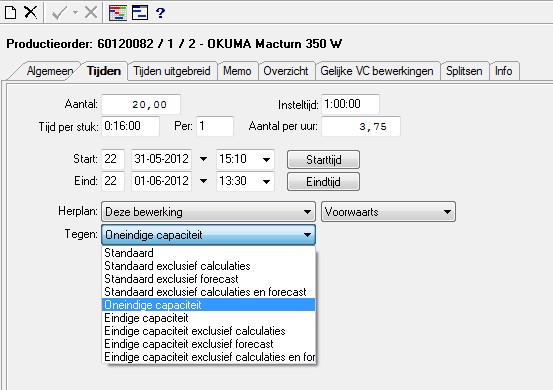Expand the start date 31-05-2012 dropdown arrow
553x390 pixels.
coord(203,159)
